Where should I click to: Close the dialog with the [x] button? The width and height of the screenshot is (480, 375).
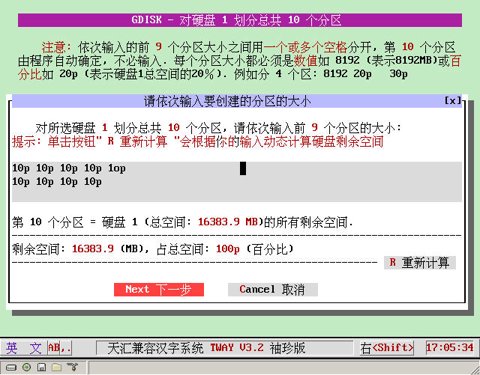coord(453,100)
